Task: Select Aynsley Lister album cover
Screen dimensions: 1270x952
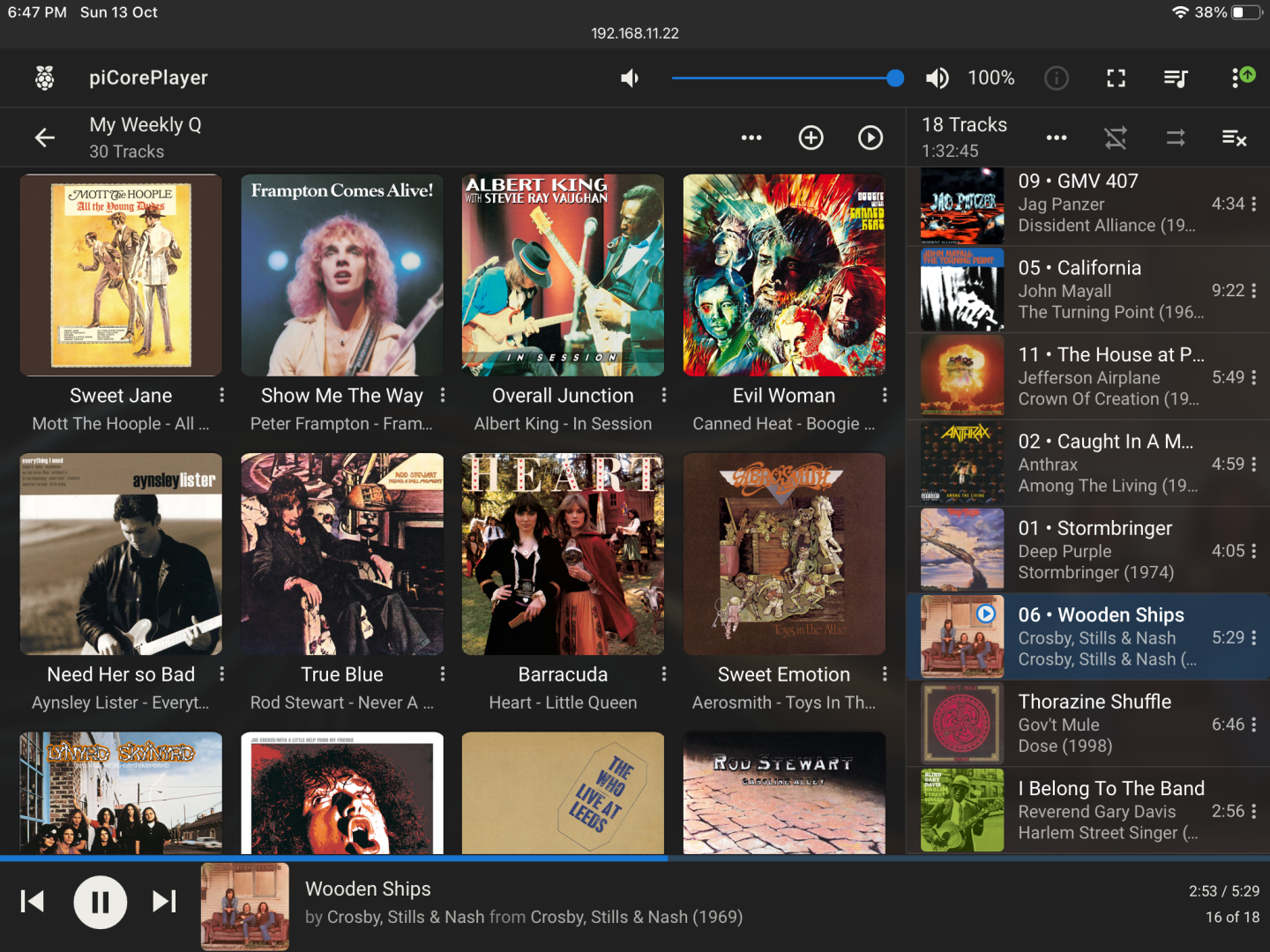Action: pyautogui.click(x=121, y=554)
